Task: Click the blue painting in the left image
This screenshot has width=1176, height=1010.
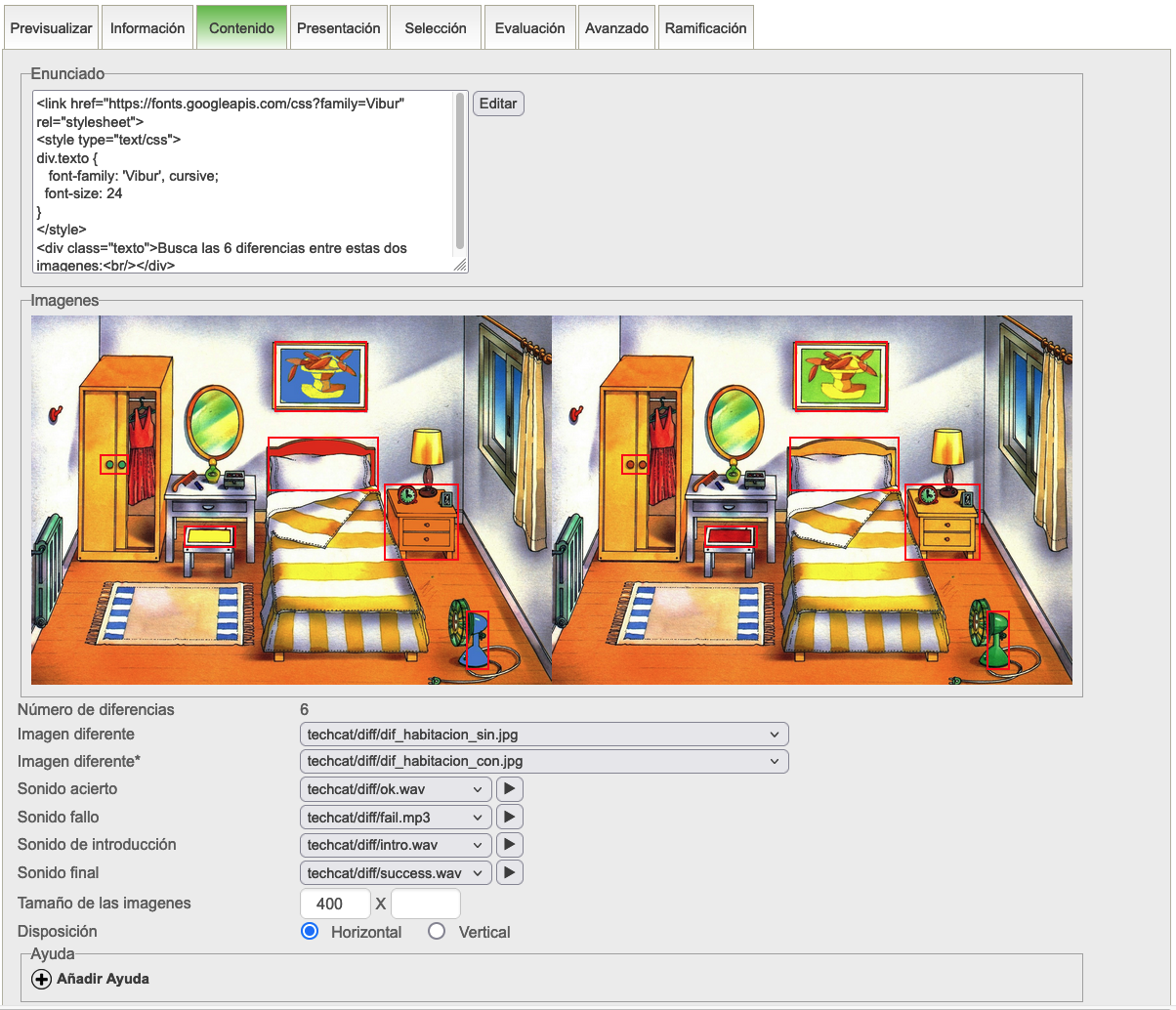Action: 320,375
